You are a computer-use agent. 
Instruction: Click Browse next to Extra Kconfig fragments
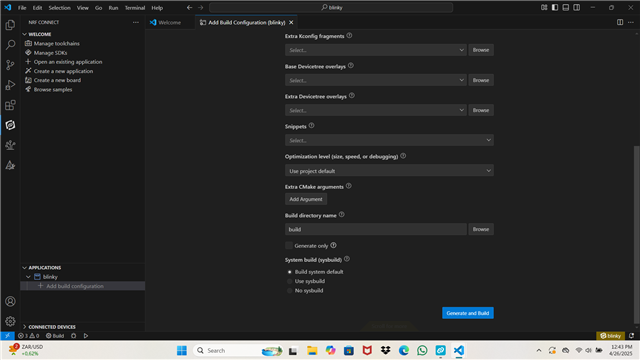click(x=481, y=50)
